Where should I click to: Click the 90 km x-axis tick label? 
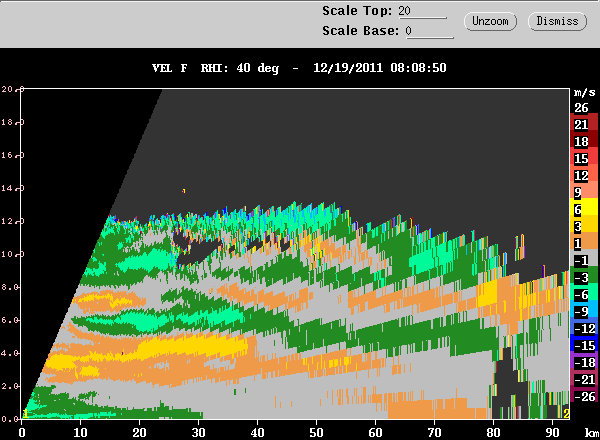pos(553,432)
